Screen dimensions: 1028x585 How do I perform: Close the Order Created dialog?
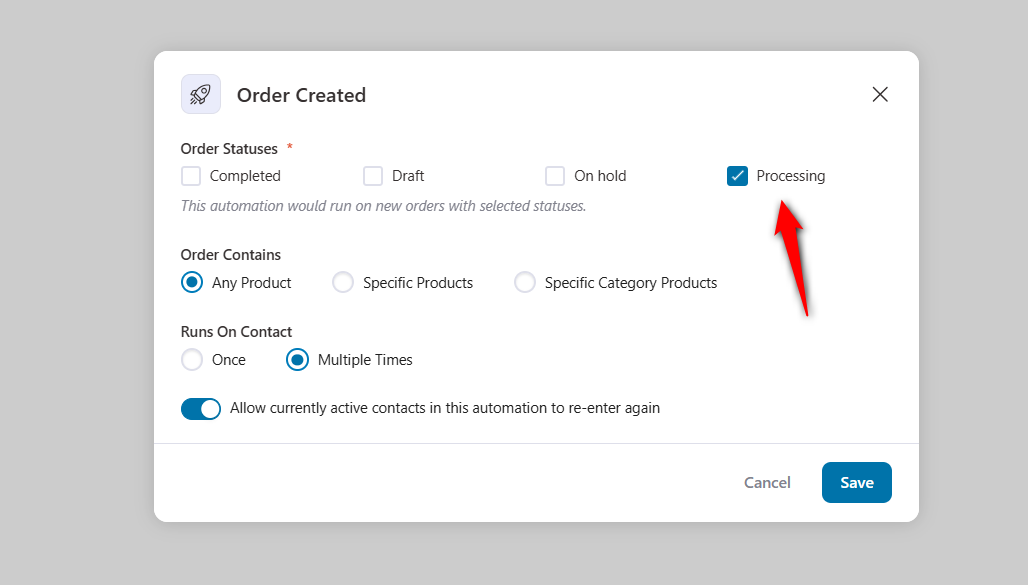point(880,94)
